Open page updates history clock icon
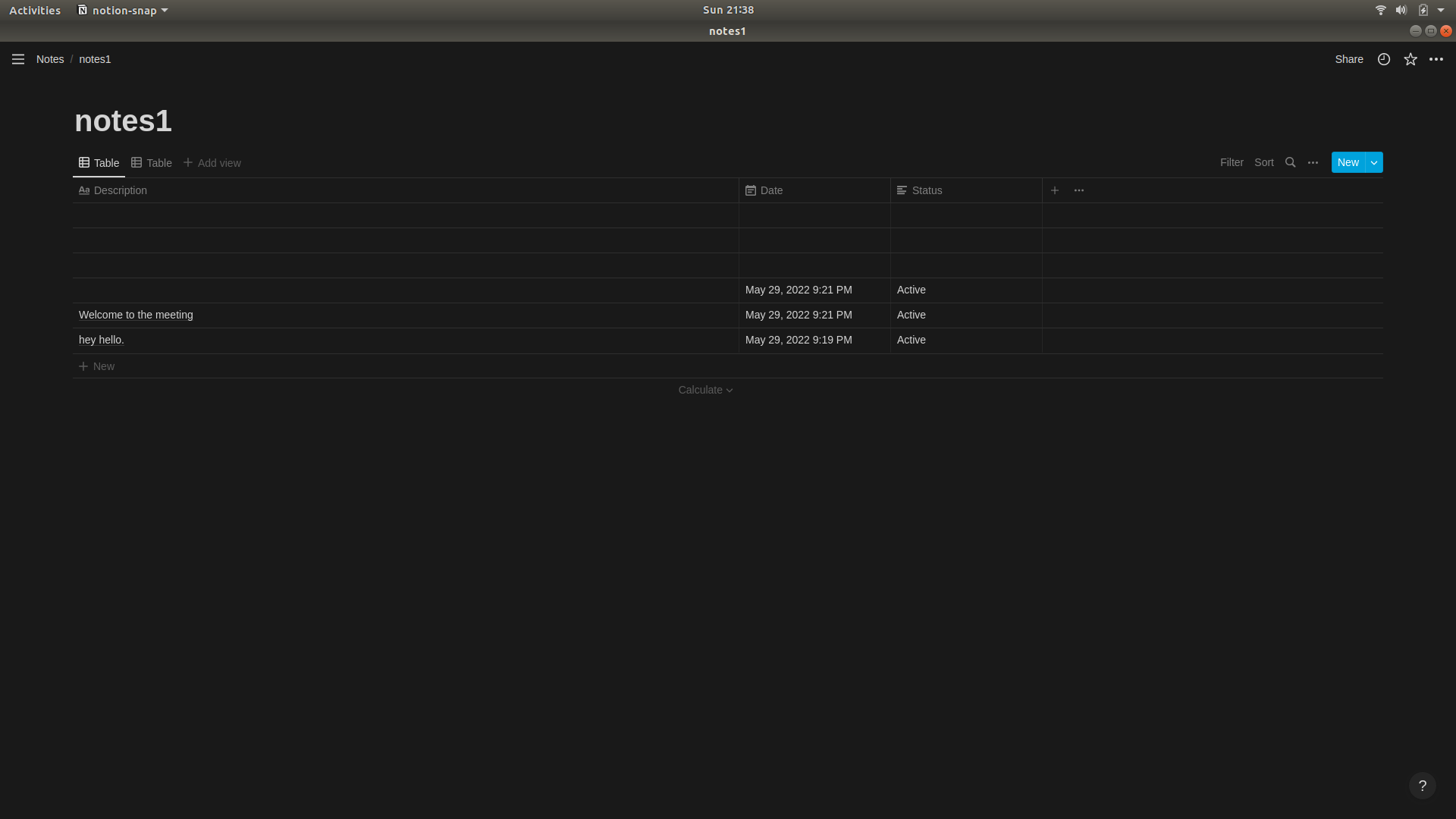This screenshot has height=819, width=1456. (1384, 59)
